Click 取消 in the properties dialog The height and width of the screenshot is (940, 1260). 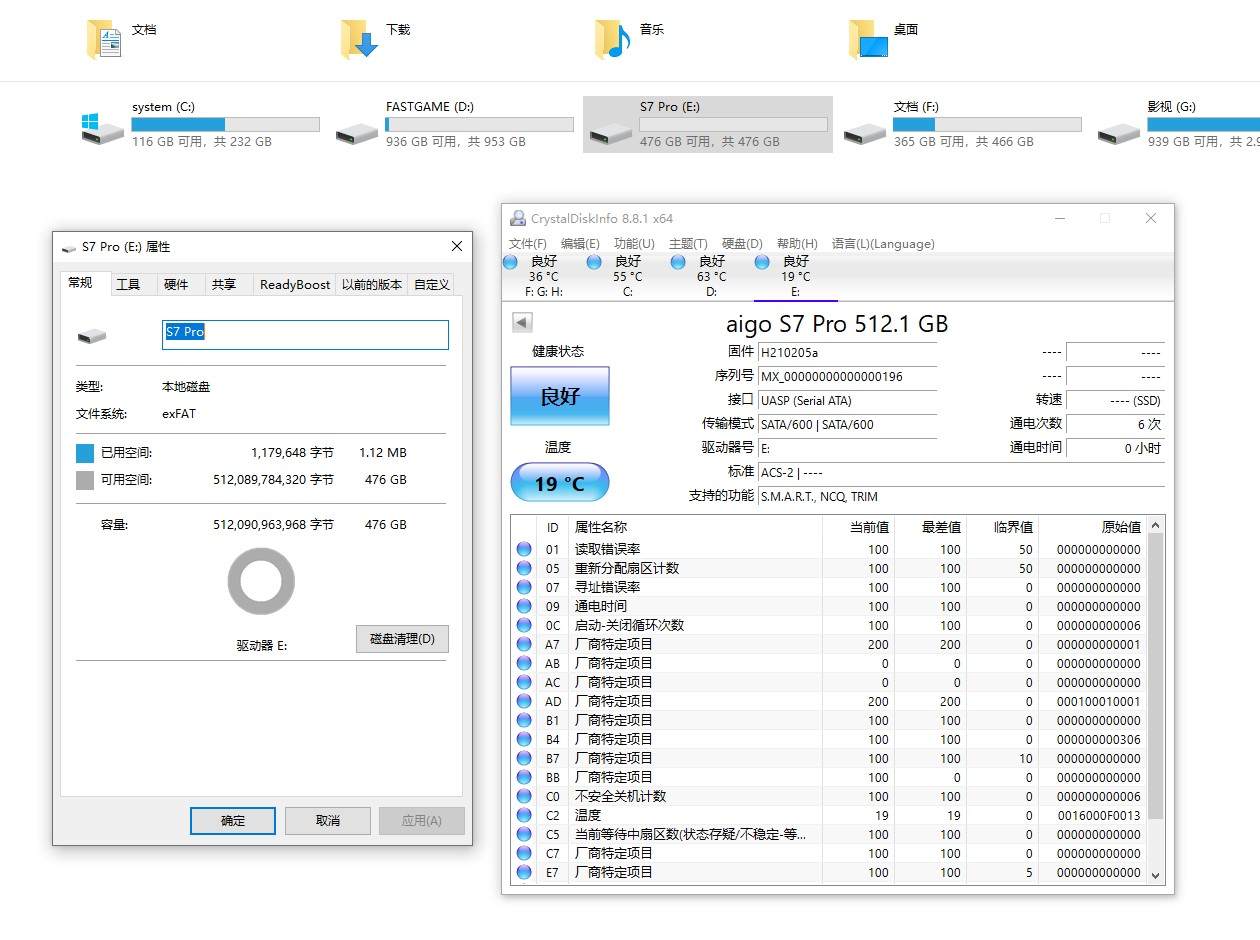[x=327, y=821]
